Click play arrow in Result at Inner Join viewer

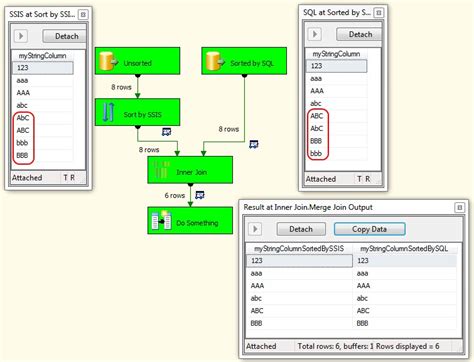click(x=255, y=229)
